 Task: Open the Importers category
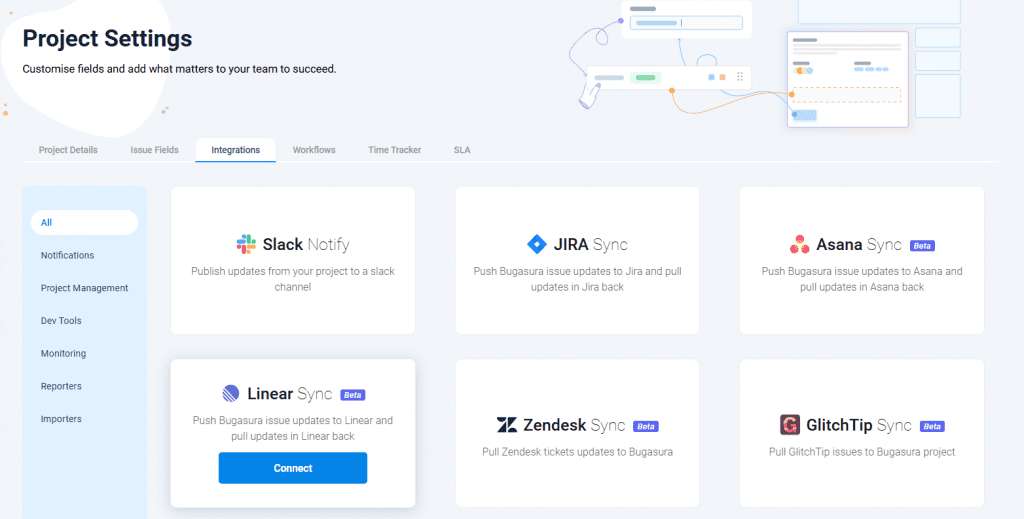point(61,419)
